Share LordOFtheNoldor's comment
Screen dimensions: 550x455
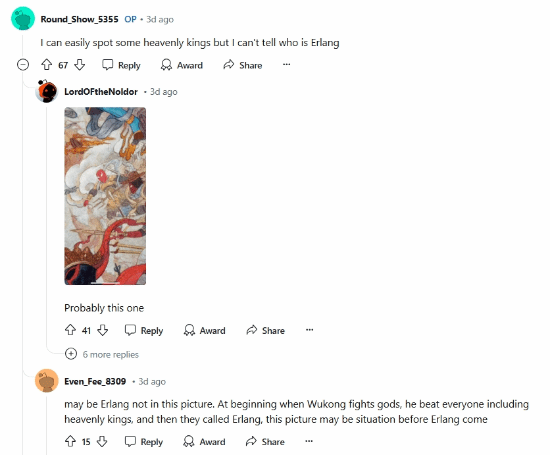pyautogui.click(x=266, y=330)
